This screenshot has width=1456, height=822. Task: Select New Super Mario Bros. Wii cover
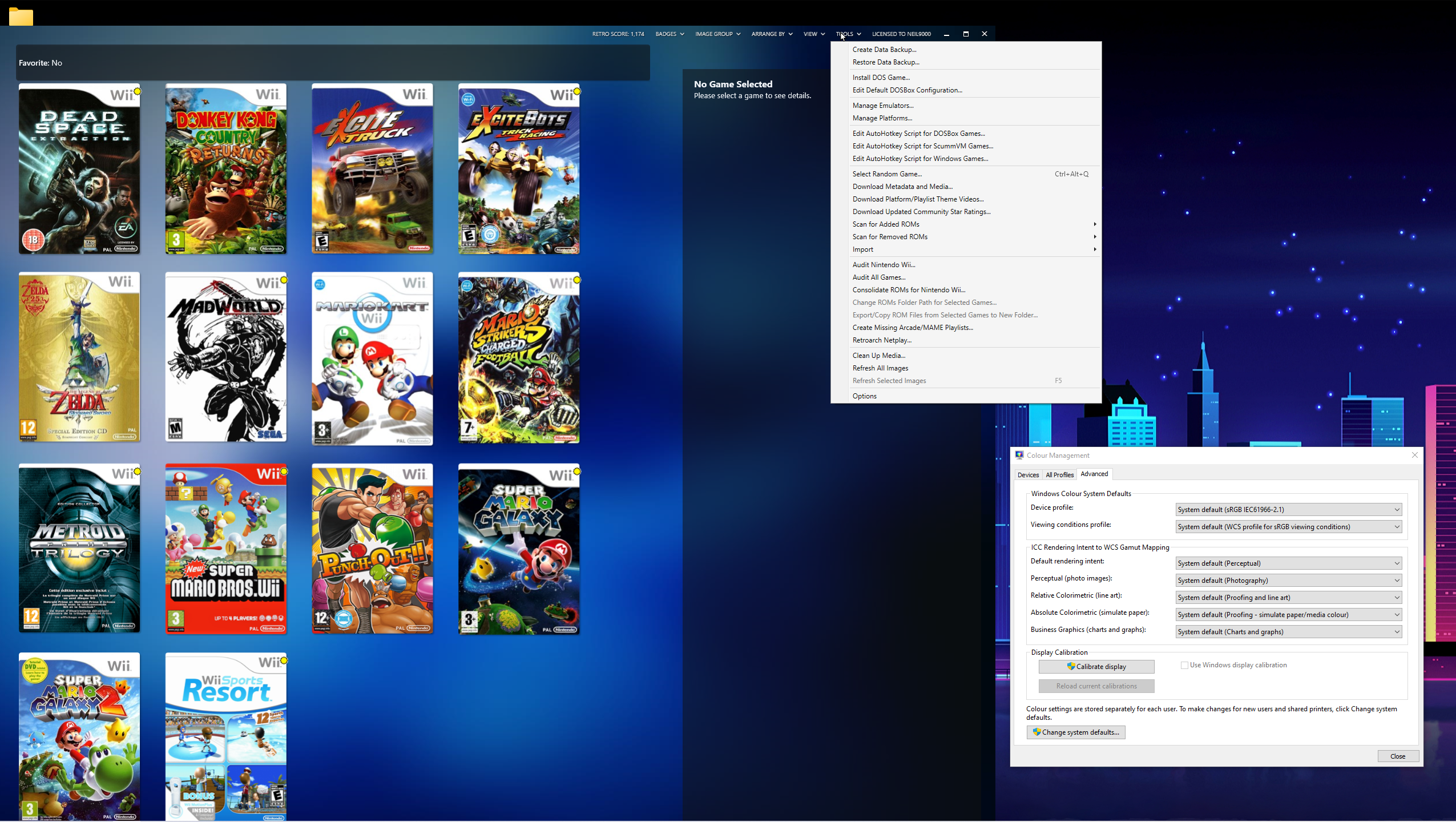[226, 549]
